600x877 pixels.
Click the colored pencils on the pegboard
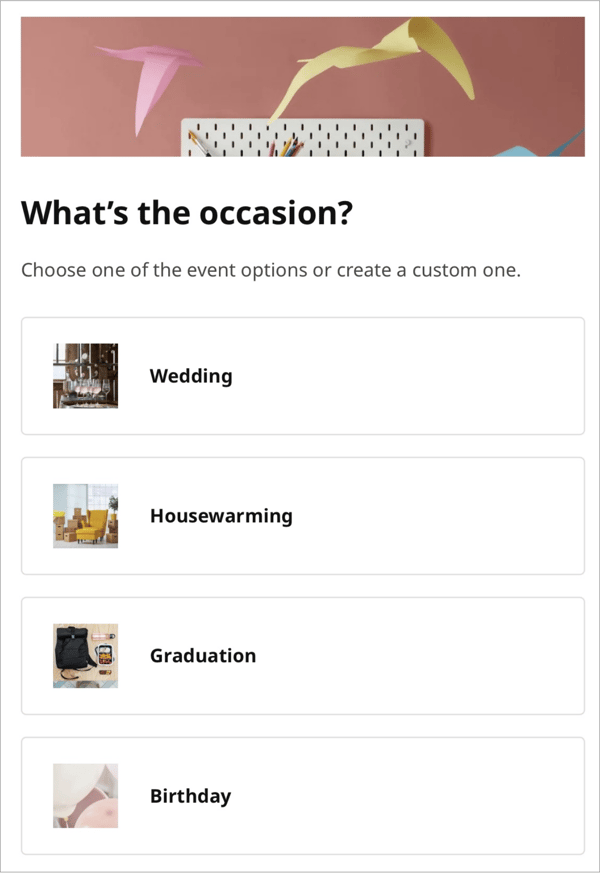point(286,148)
